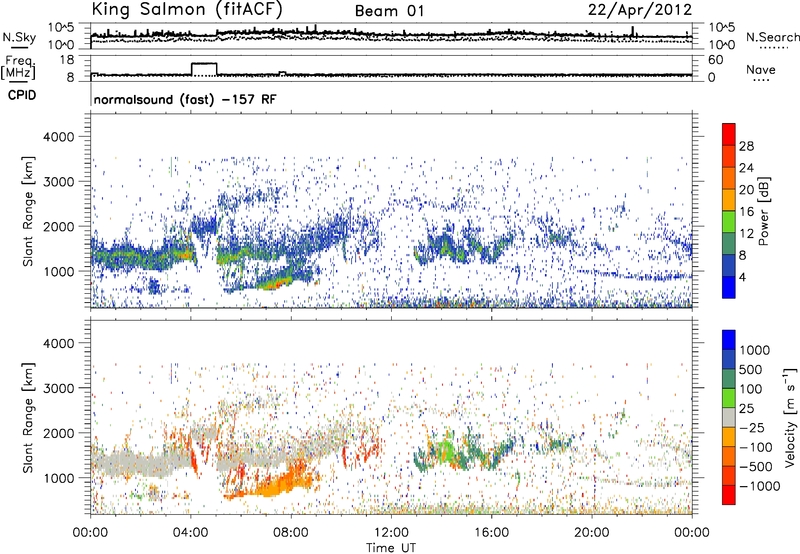Click the red bottom Velocity colorbar segment

[729, 495]
